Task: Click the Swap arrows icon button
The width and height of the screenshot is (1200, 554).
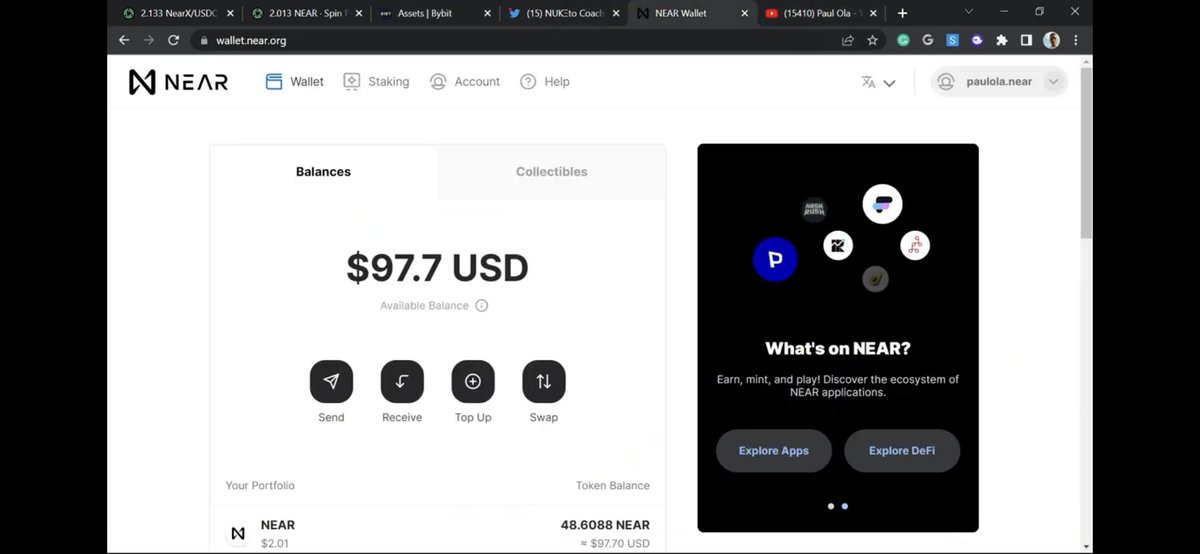Action: 544,381
